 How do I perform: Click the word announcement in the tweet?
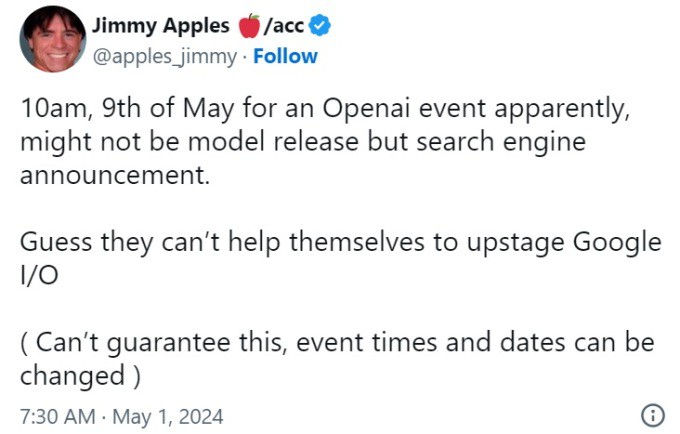pyautogui.click(x=115, y=176)
